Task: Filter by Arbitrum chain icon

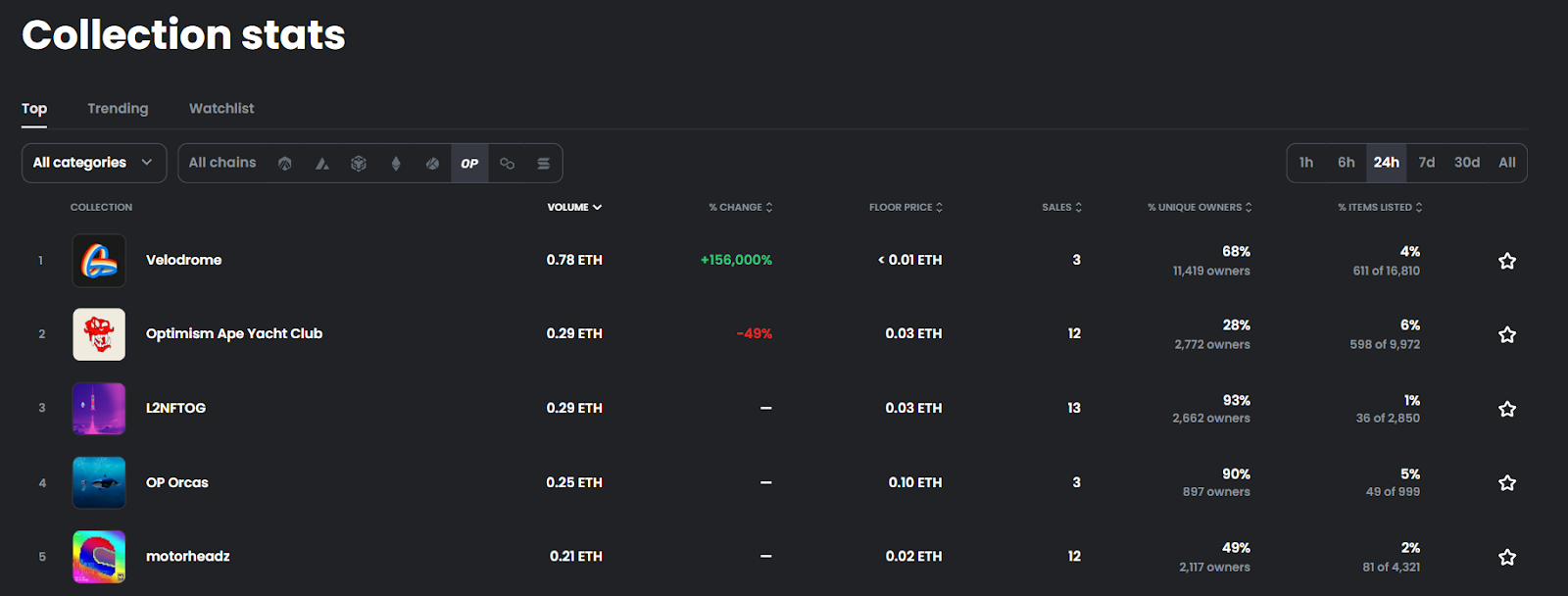Action: [x=285, y=164]
